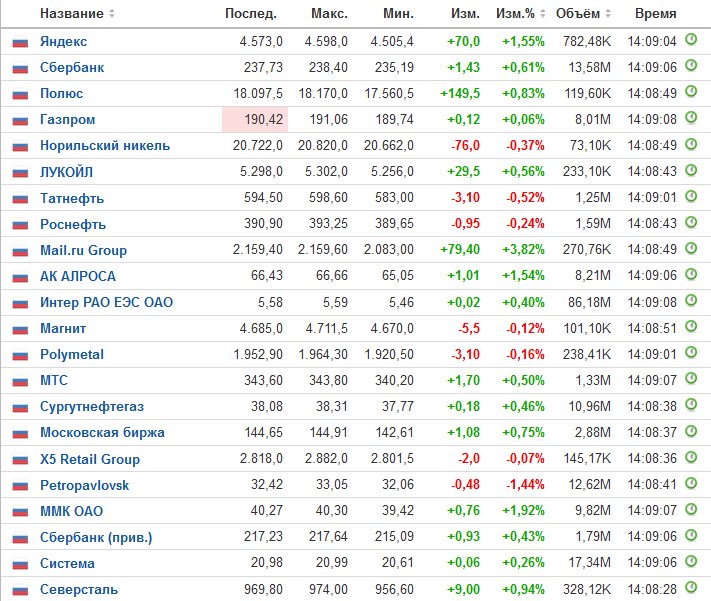Click the clock icon in АК АЛРОСА row
Screen dimensions: 711x601
691,274
